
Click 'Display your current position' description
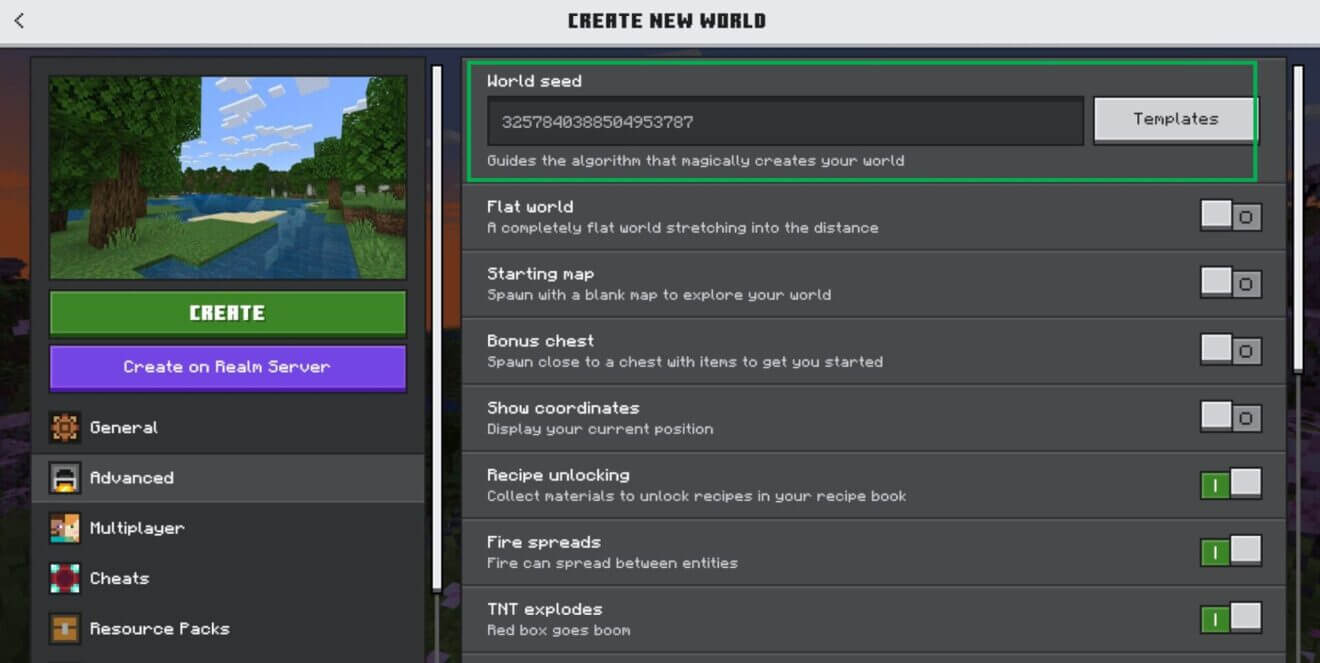[x=600, y=429]
